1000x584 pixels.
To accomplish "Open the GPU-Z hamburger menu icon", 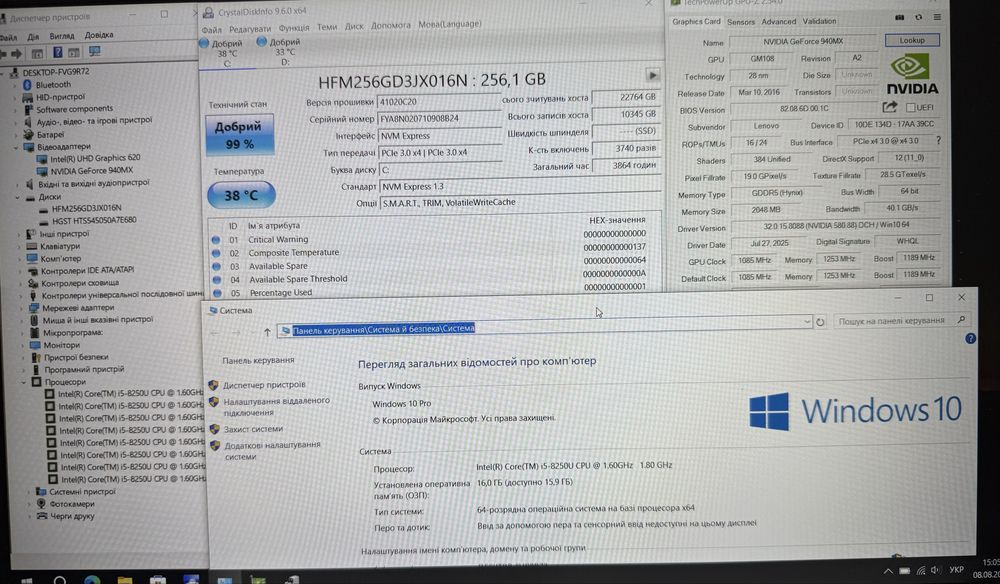I will 937,17.
